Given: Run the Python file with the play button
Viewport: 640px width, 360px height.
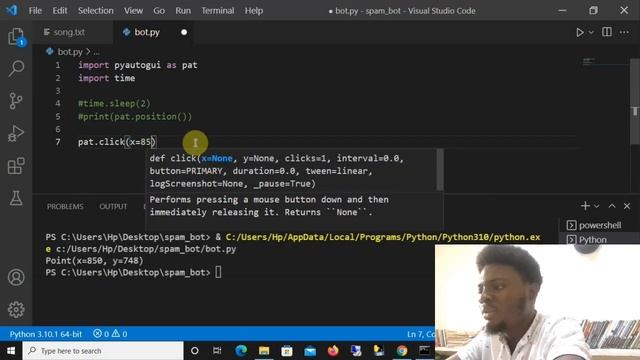Looking at the screenshot, I should click(580, 32).
